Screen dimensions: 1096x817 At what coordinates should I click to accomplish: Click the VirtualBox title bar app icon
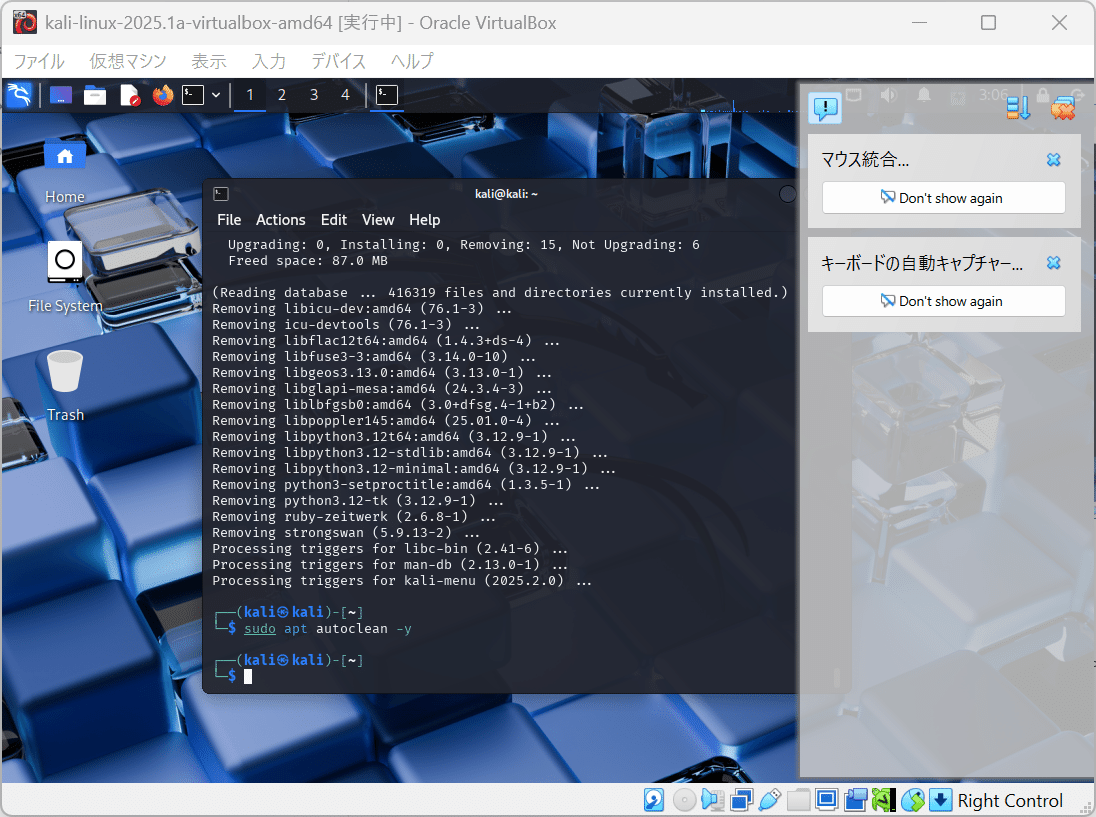24,22
